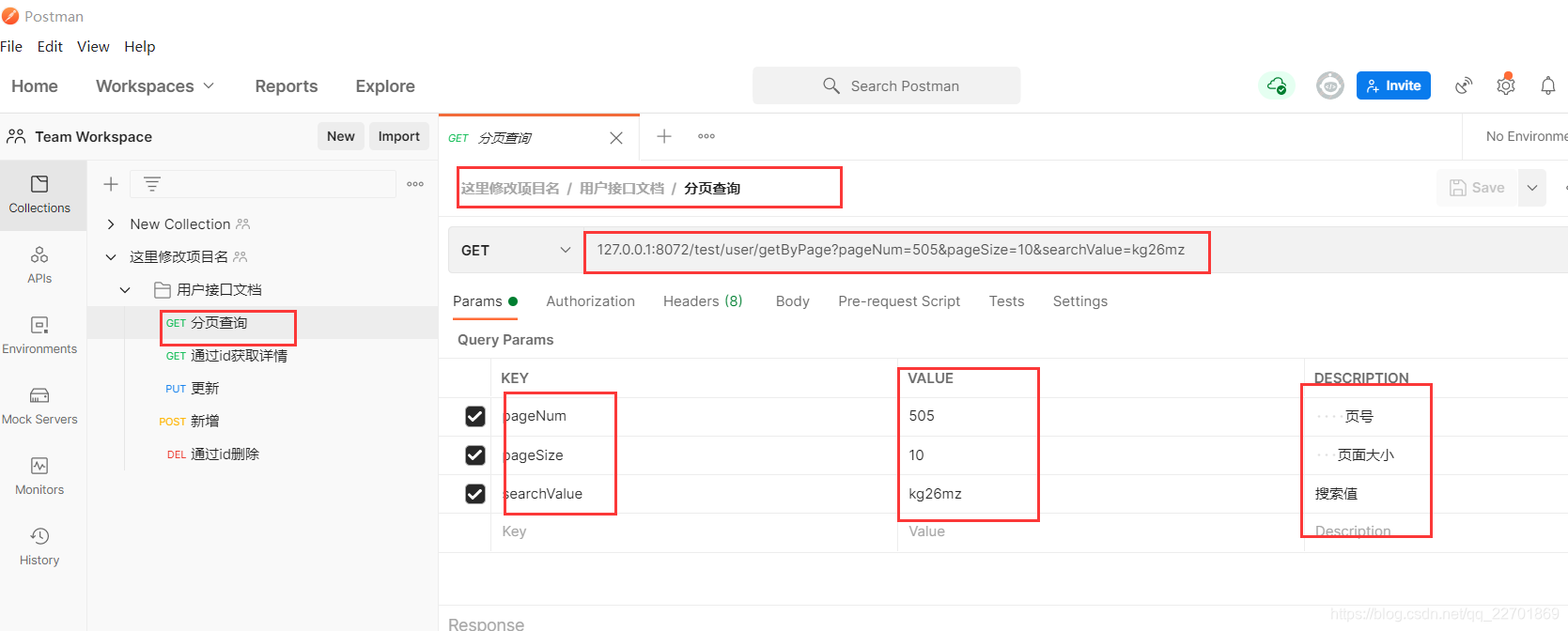Open the View menu
The height and width of the screenshot is (631, 1568).
tap(93, 46)
